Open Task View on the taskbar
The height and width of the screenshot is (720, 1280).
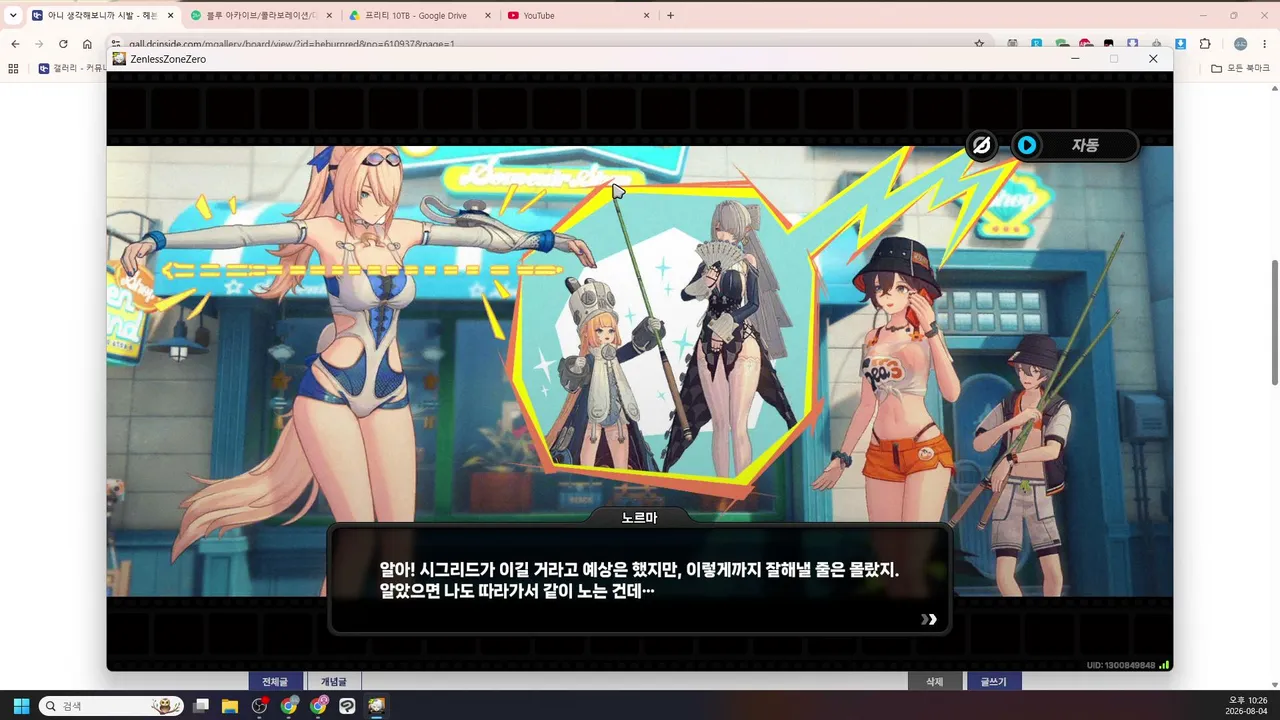[x=201, y=706]
